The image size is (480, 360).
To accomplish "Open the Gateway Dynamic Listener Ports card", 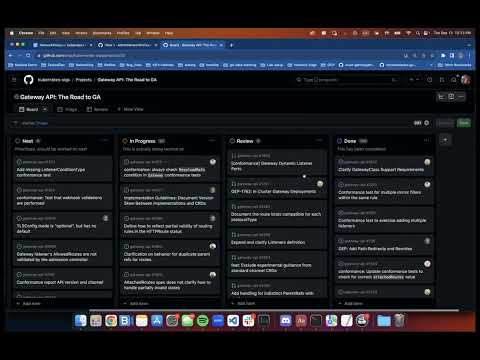I will 277,162.
